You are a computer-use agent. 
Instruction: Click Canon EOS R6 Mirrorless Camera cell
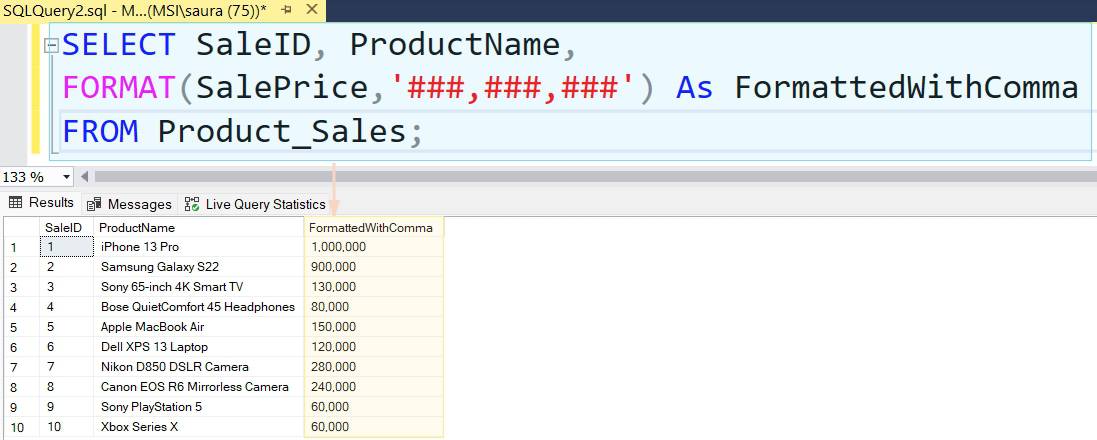199,386
